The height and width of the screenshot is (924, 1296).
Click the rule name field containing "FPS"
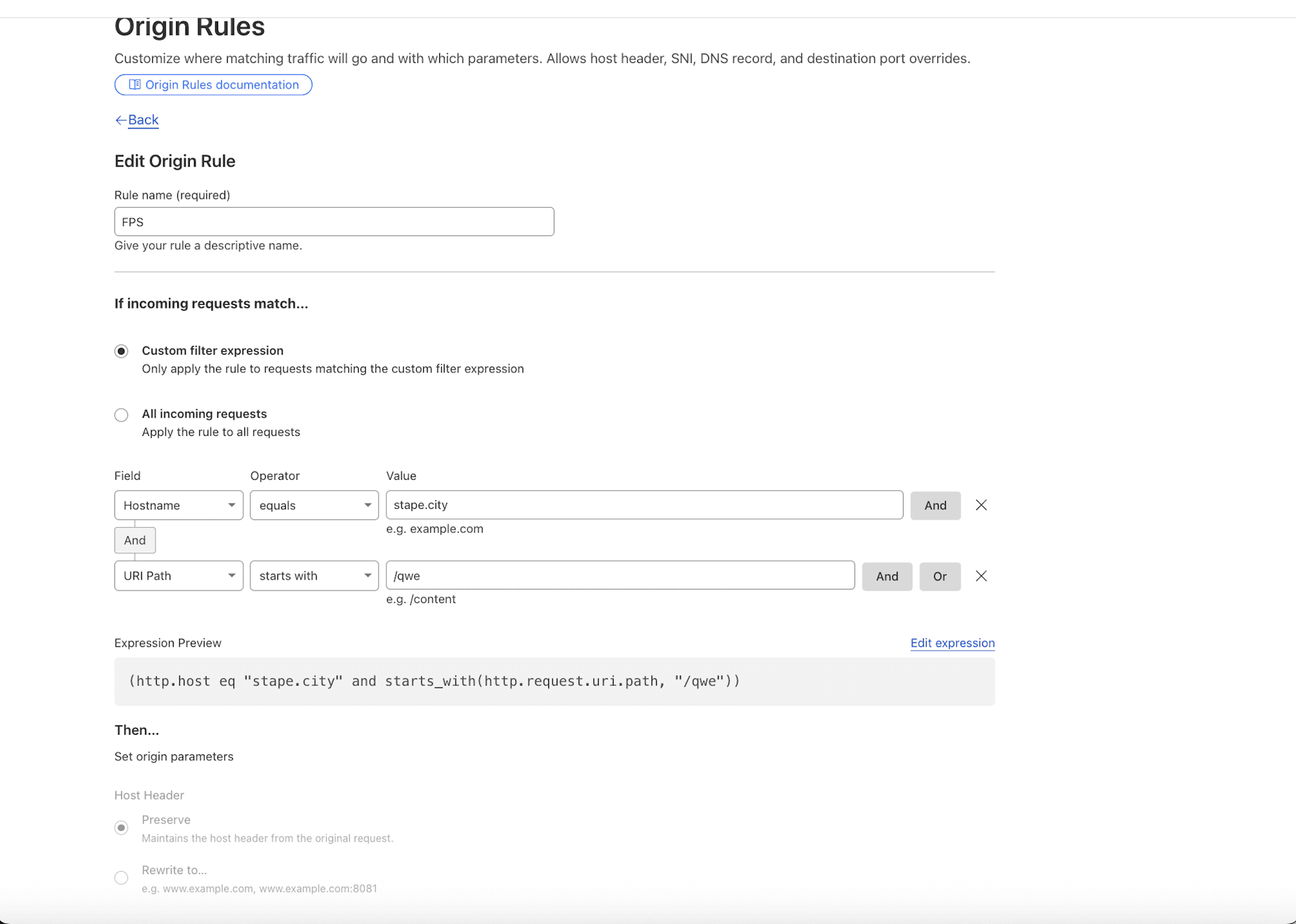point(334,222)
